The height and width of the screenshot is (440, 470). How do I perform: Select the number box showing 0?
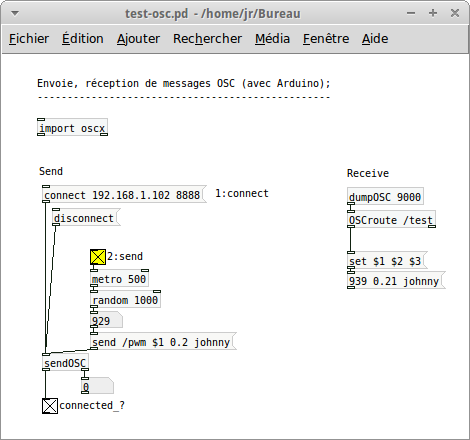tap(98, 387)
